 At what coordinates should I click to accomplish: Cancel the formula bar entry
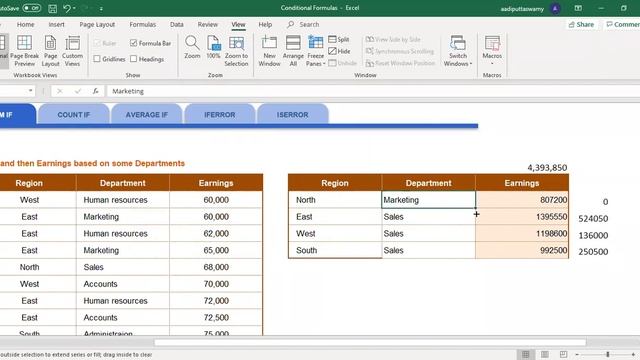click(x=60, y=91)
